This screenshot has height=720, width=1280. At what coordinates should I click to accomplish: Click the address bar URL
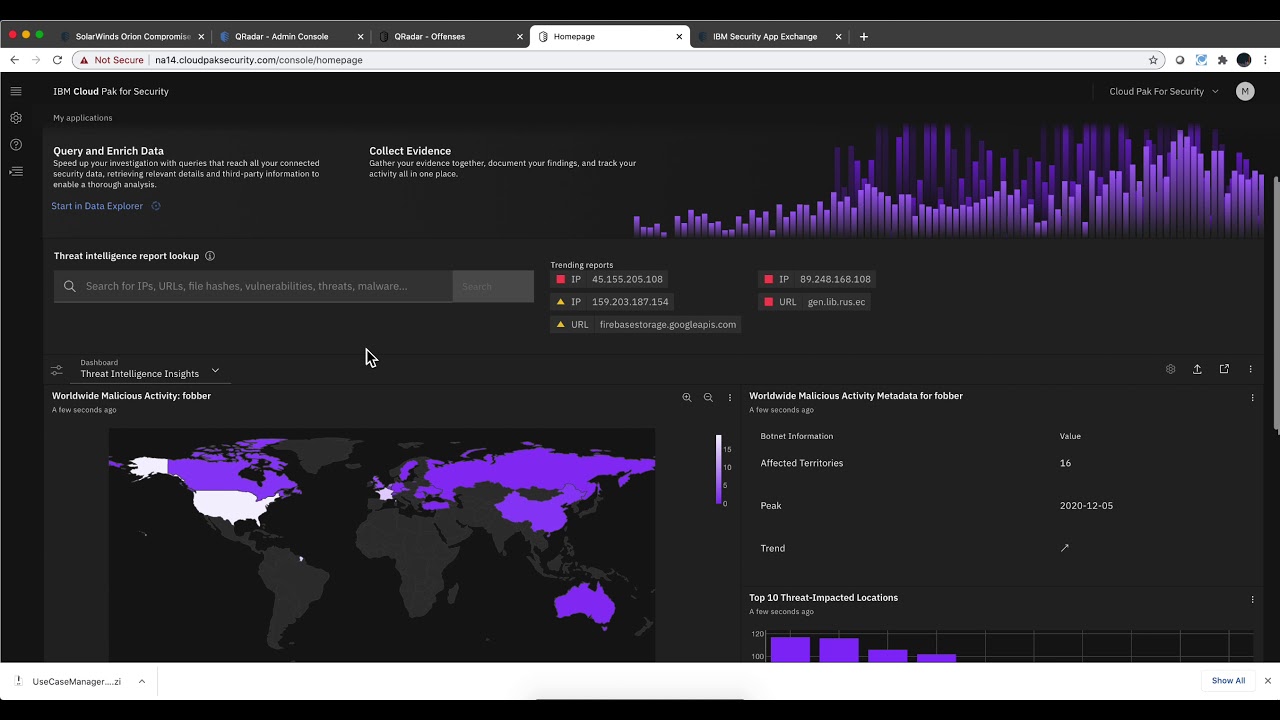[x=259, y=60]
